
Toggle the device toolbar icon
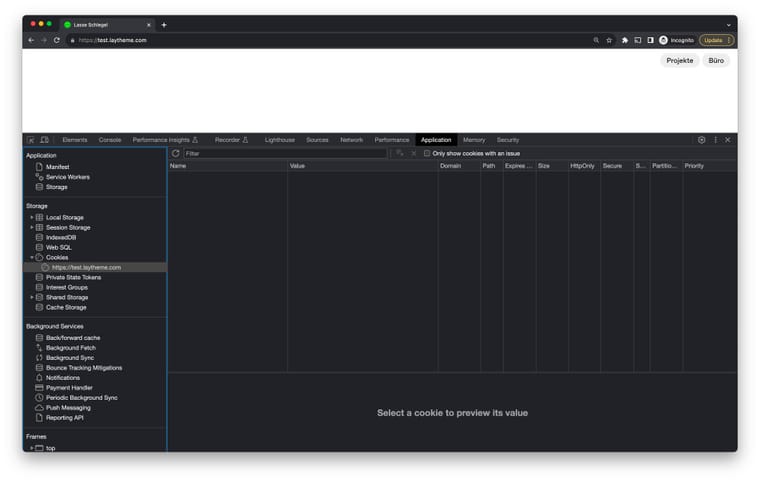click(x=44, y=140)
